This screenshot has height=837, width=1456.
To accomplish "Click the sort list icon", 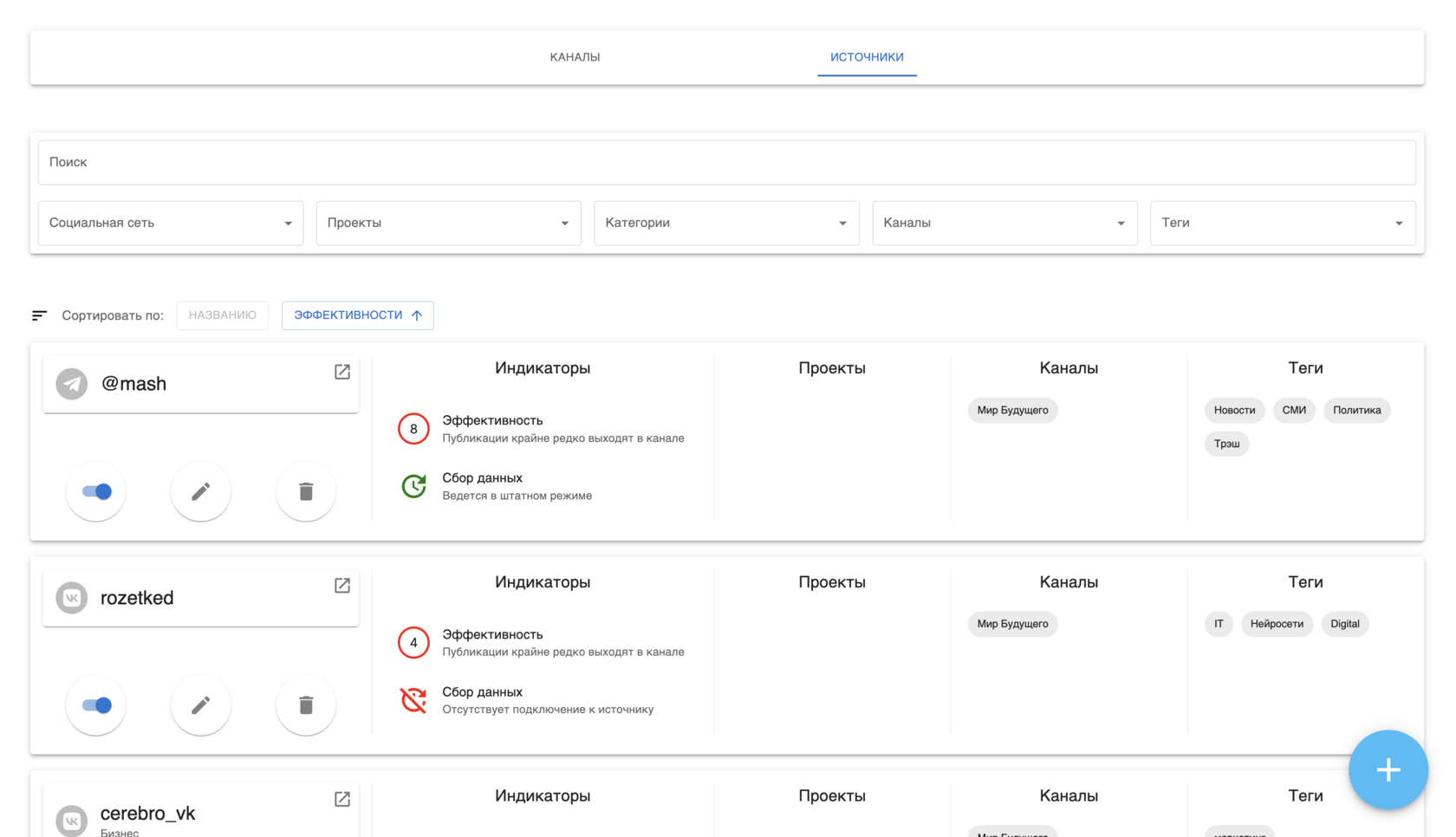I will [x=39, y=315].
